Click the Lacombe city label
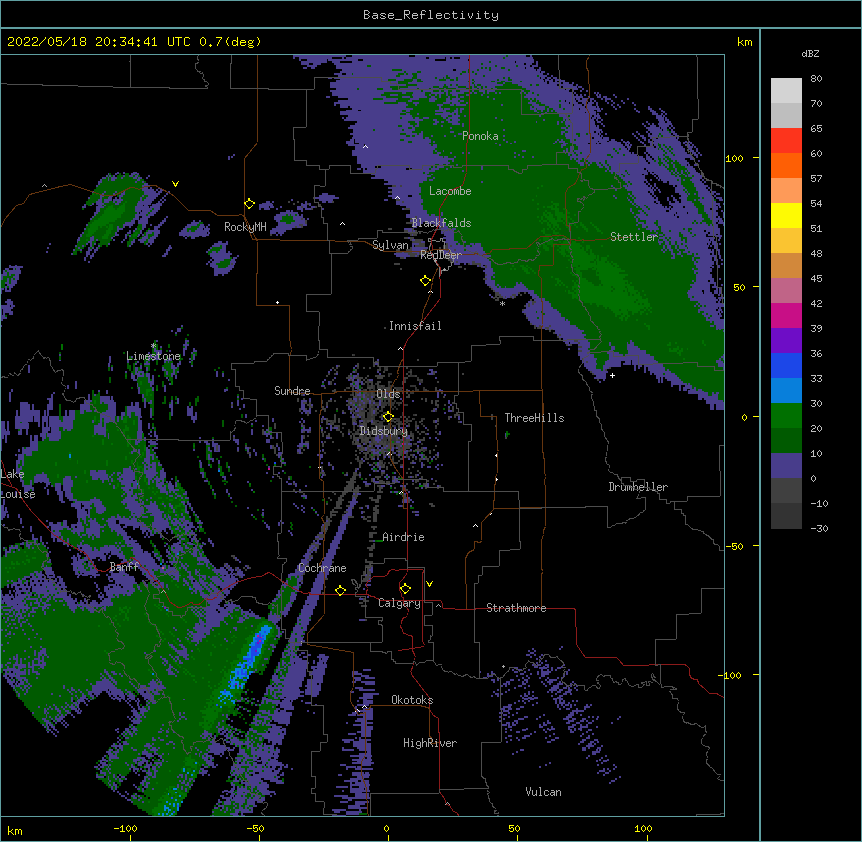The height and width of the screenshot is (842, 862). pos(450,191)
